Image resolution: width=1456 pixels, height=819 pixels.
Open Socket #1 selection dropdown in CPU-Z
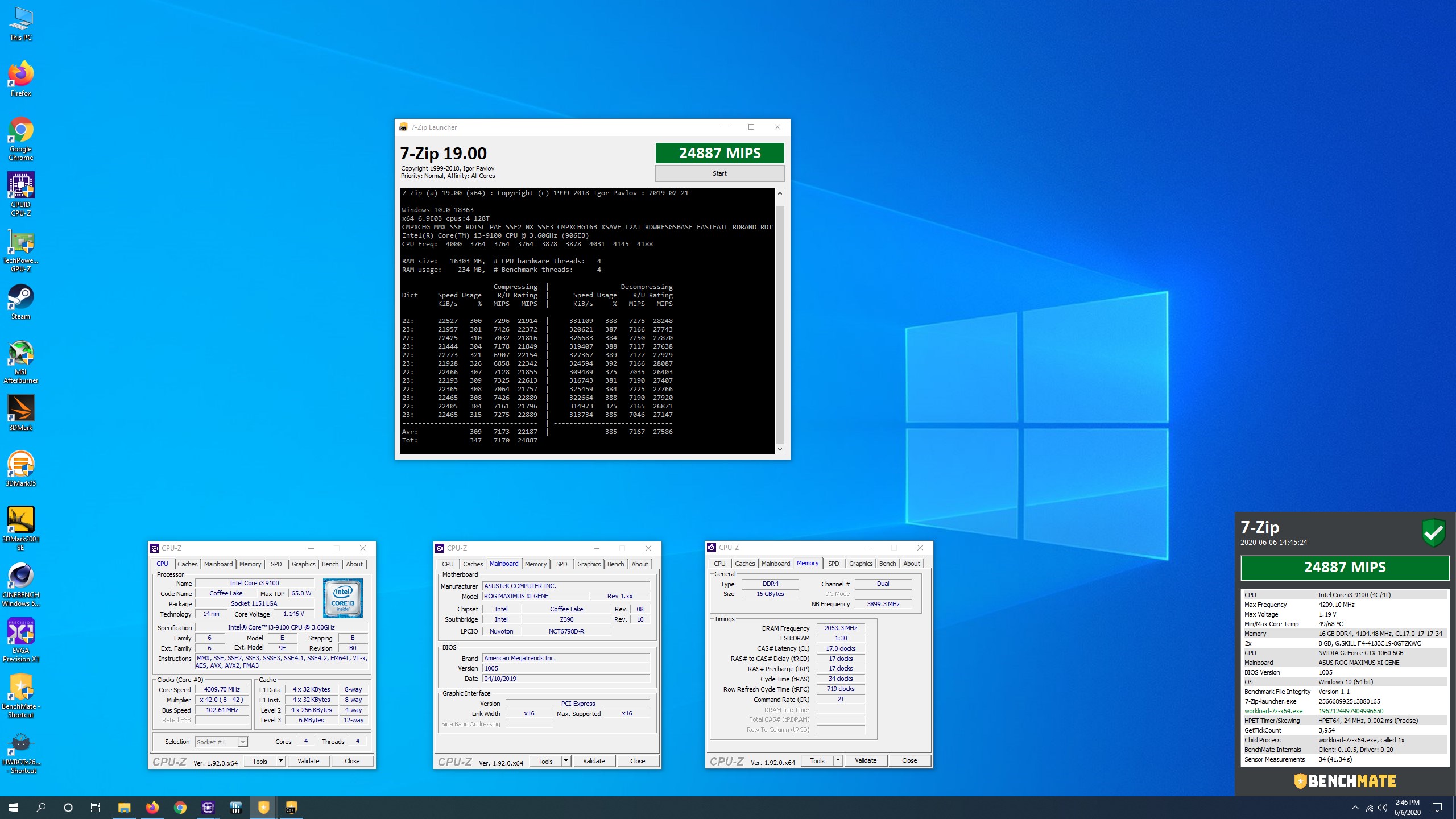point(221,742)
